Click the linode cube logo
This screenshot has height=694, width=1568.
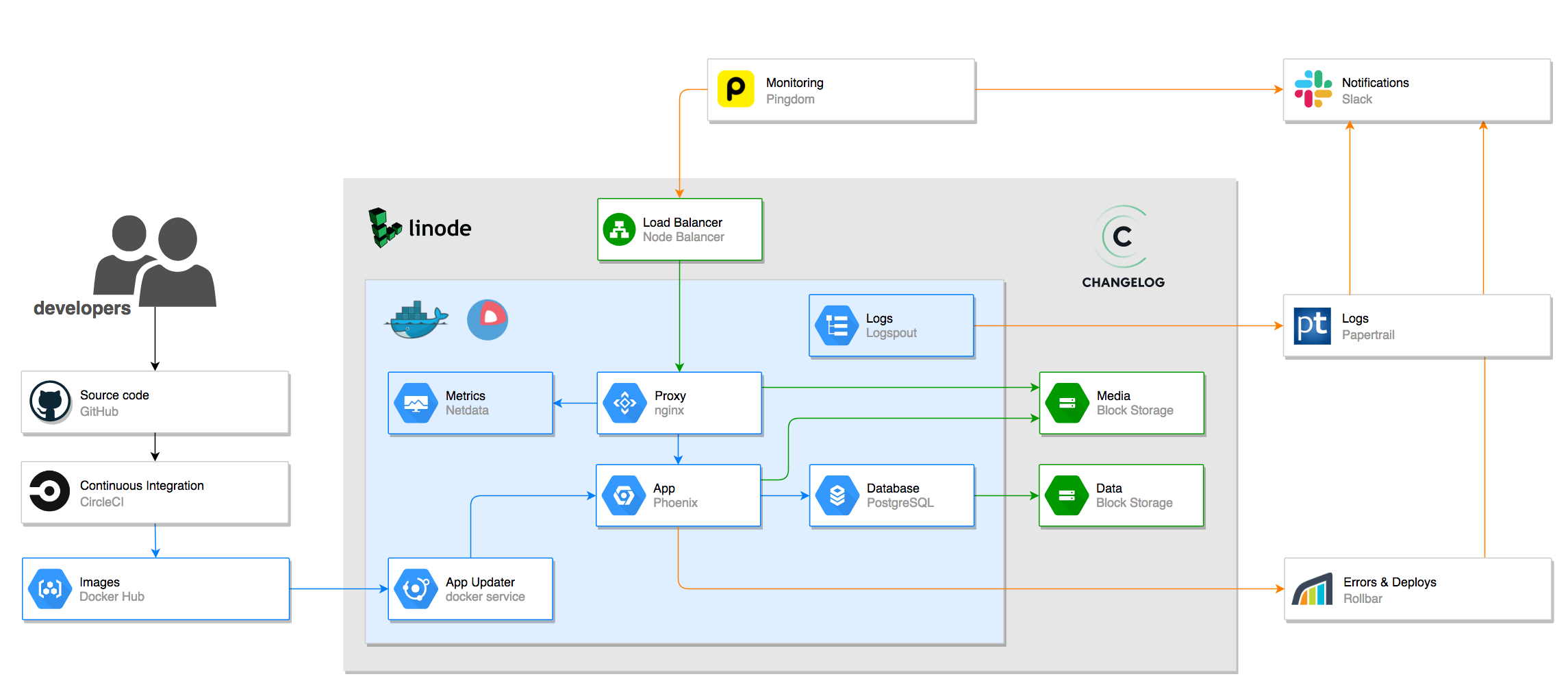[385, 227]
